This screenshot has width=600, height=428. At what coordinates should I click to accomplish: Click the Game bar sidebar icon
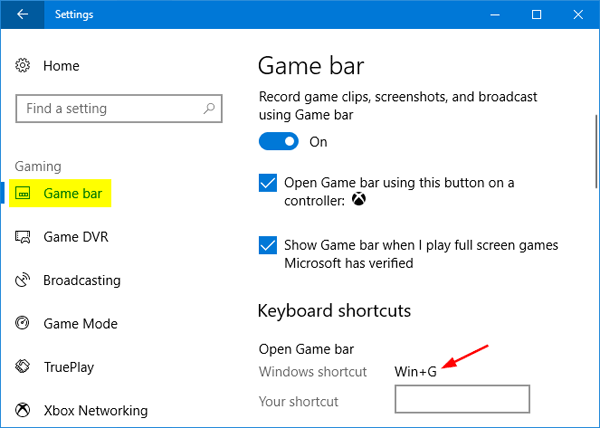23,193
